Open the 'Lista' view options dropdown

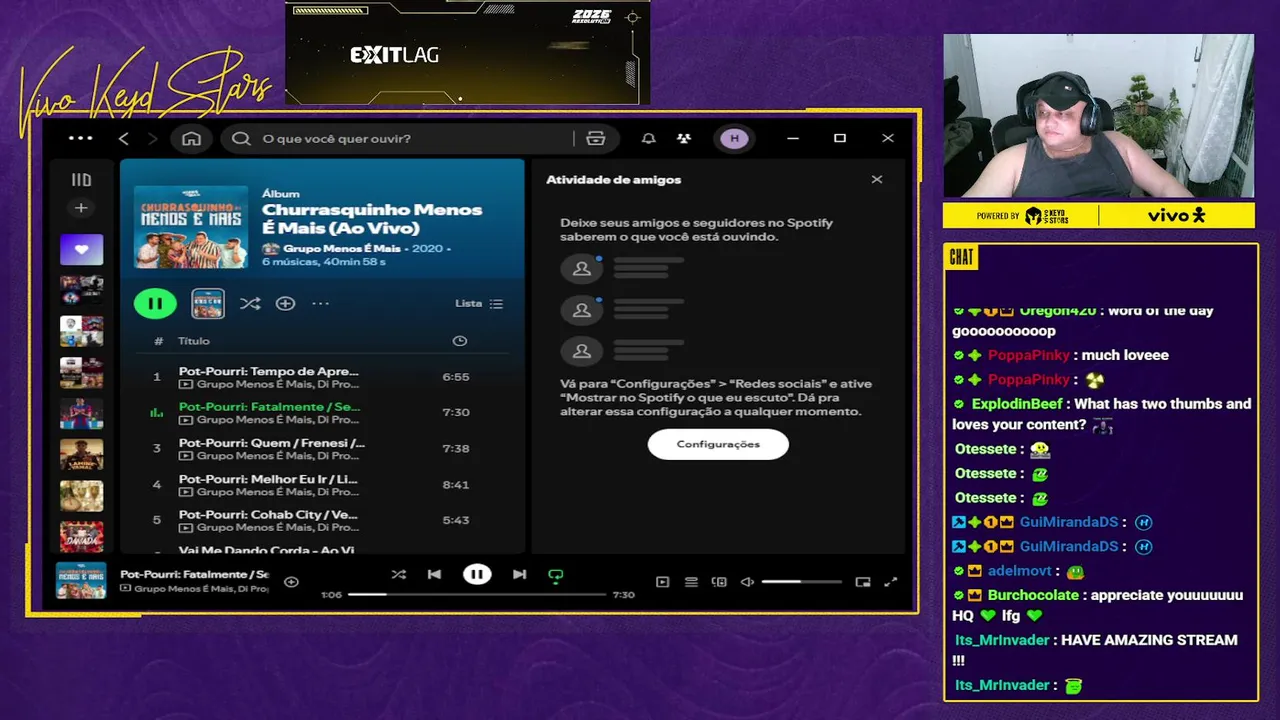[479, 303]
